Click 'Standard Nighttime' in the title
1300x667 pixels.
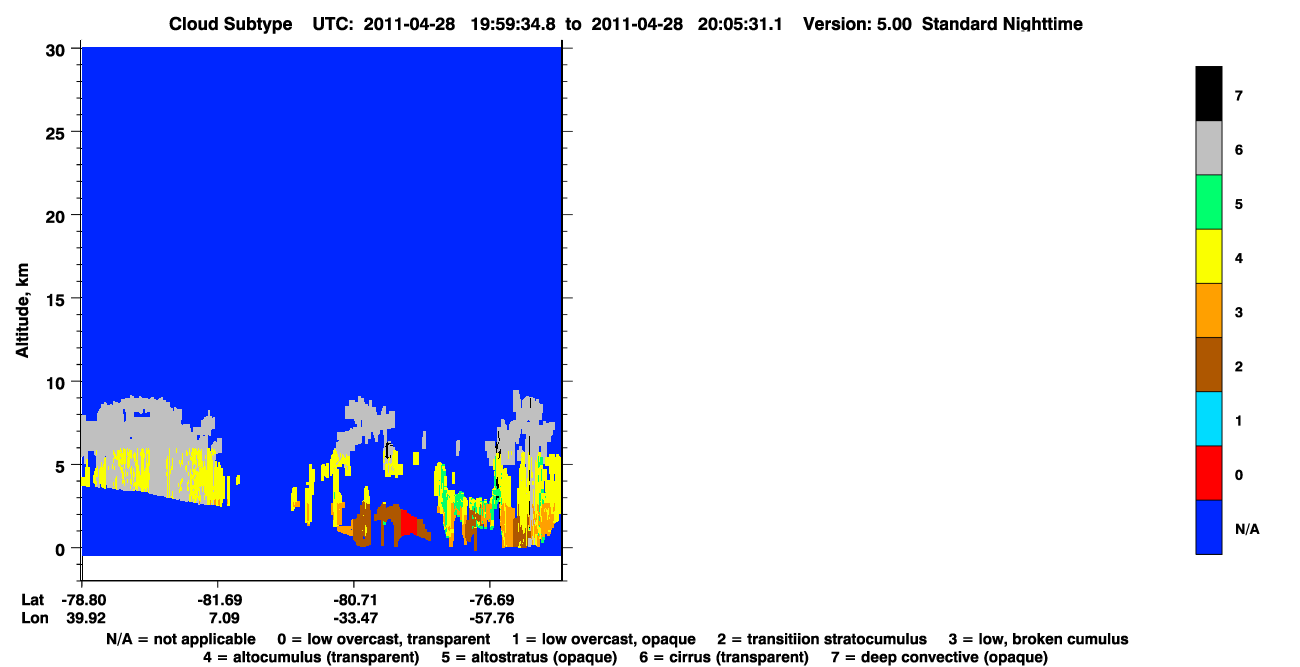coord(1002,24)
